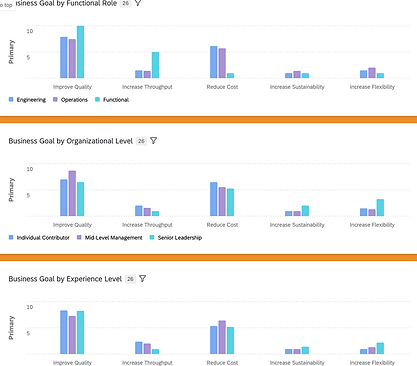Click Individual Contributor bar for Improve Quality
Image resolution: width=417 pixels, height=366 pixels.
(64, 198)
